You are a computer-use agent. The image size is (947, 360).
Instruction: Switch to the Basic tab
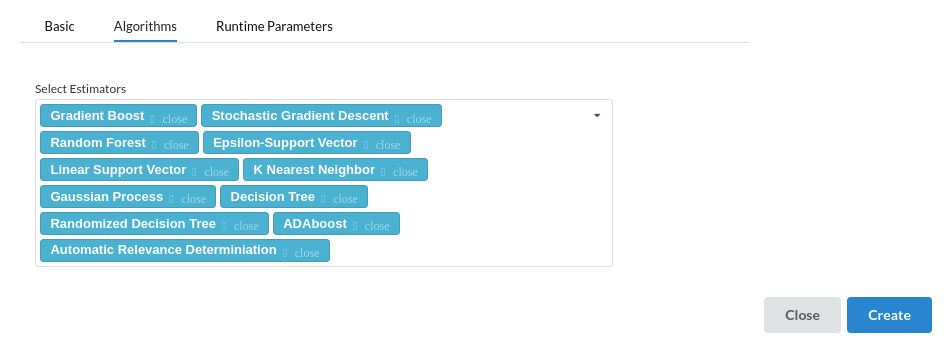59,27
